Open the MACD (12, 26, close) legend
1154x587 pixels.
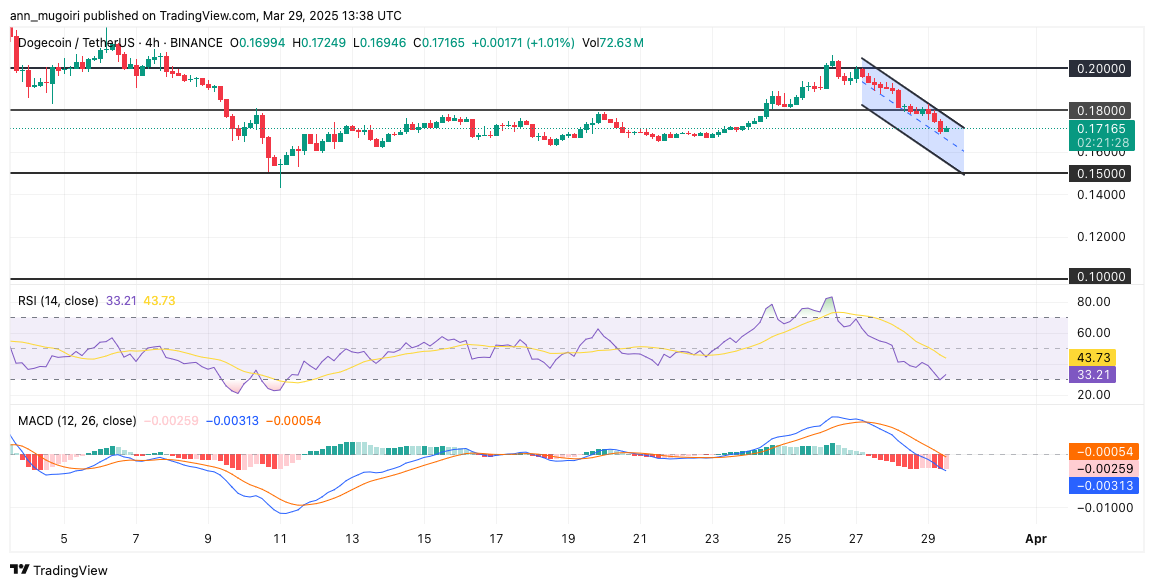[78, 421]
